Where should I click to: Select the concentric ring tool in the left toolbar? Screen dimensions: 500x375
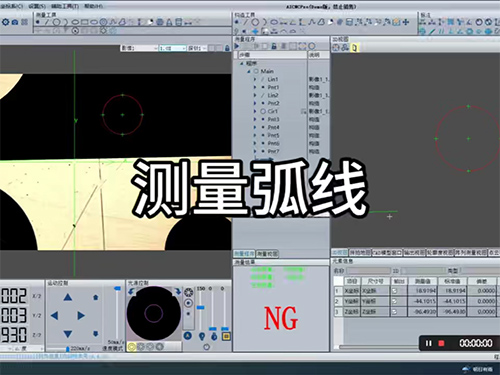click(103, 22)
